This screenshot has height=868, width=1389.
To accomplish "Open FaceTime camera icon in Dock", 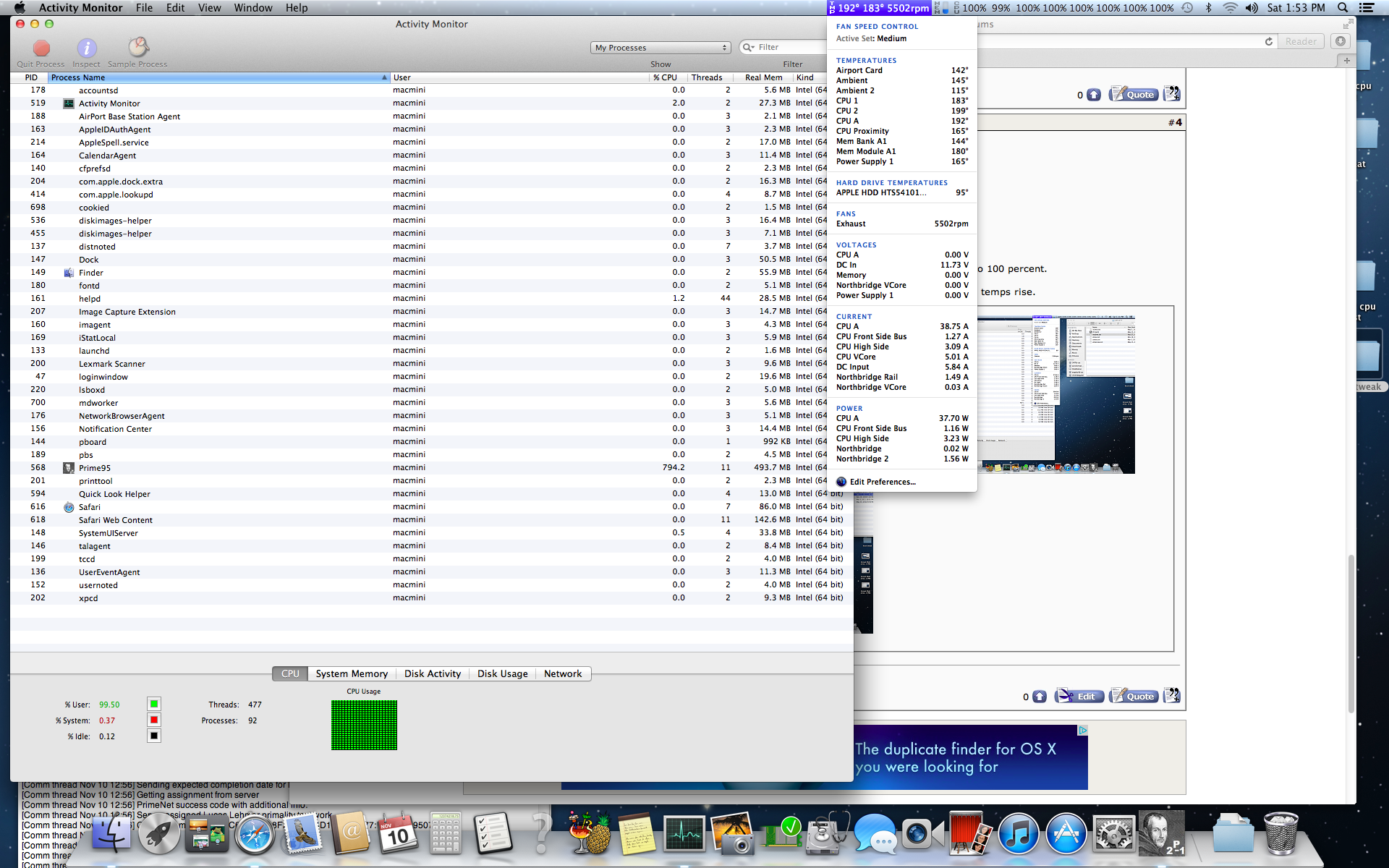I will click(922, 835).
